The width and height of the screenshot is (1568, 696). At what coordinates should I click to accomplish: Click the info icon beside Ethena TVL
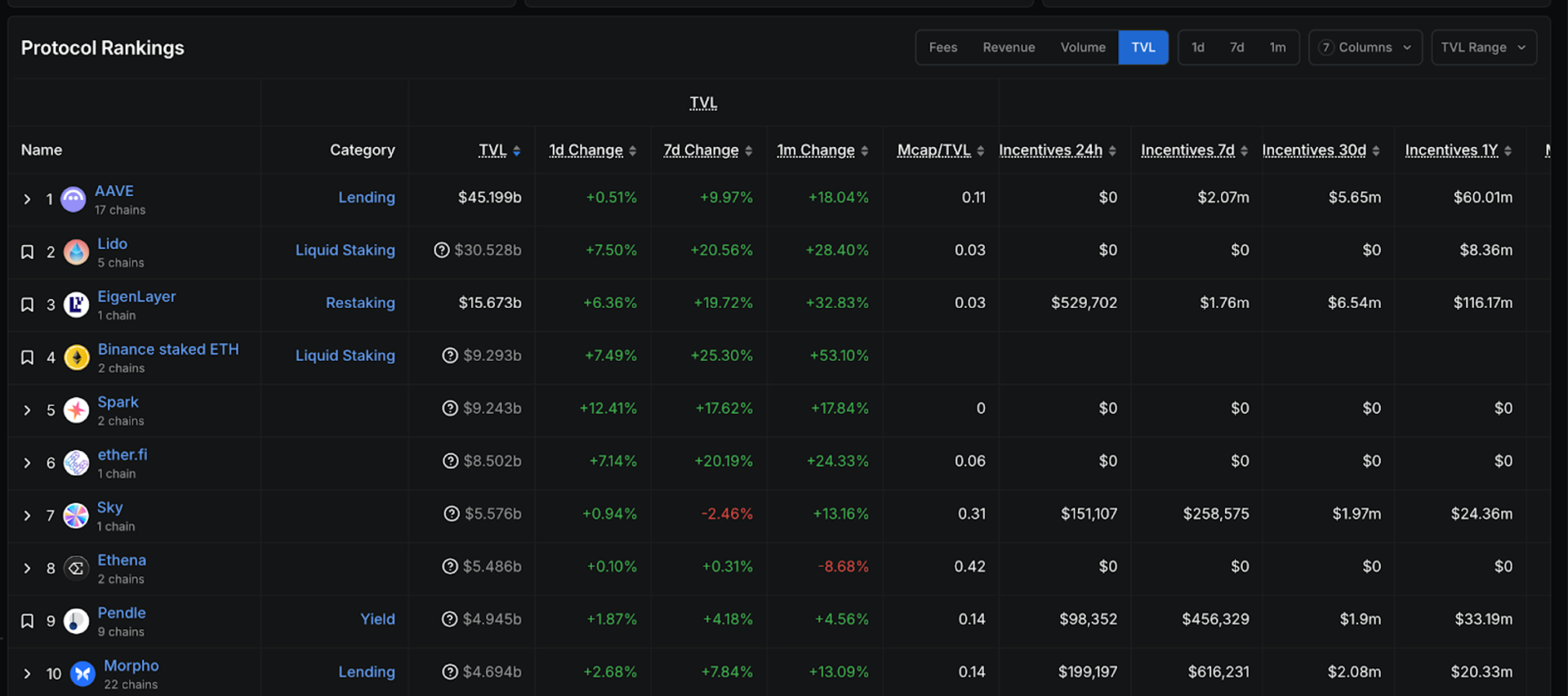[x=450, y=566]
